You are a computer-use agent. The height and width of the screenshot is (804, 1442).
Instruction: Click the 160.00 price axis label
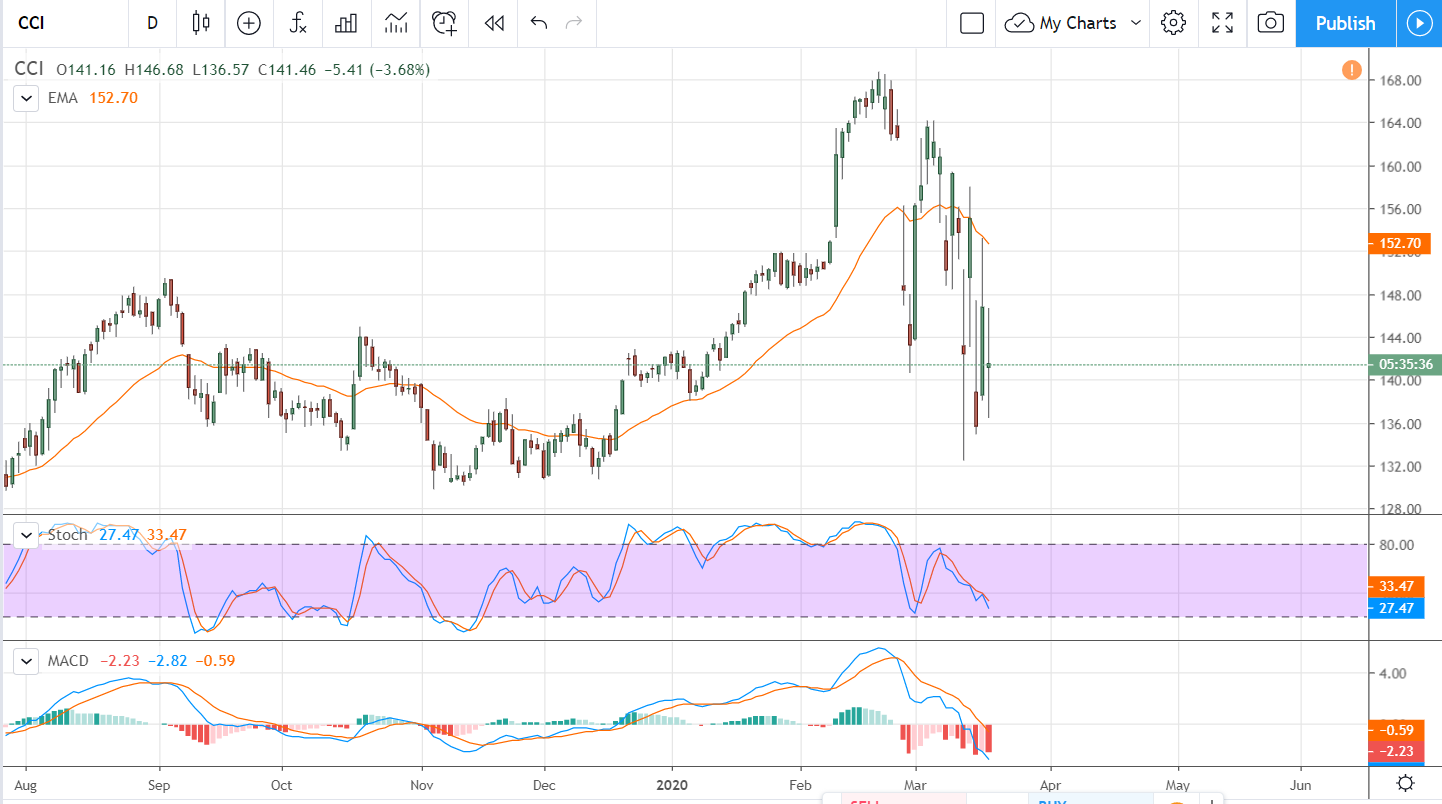[1403, 167]
